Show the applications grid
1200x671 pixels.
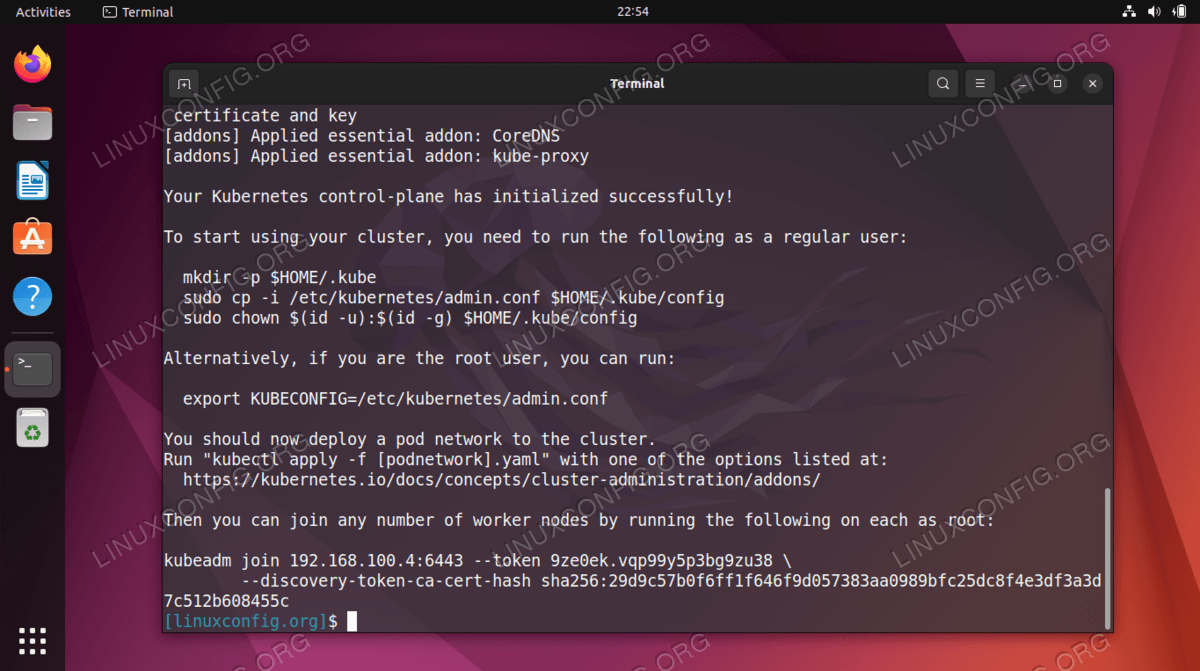[x=32, y=640]
